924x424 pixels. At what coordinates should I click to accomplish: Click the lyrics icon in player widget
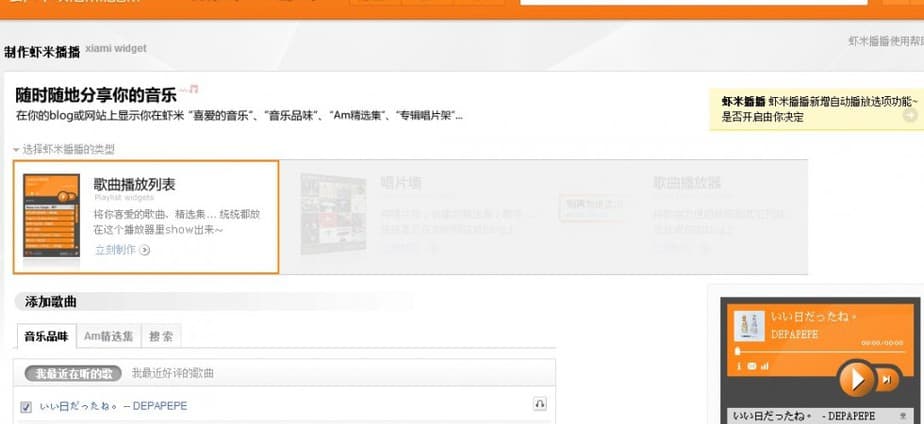tap(752, 367)
